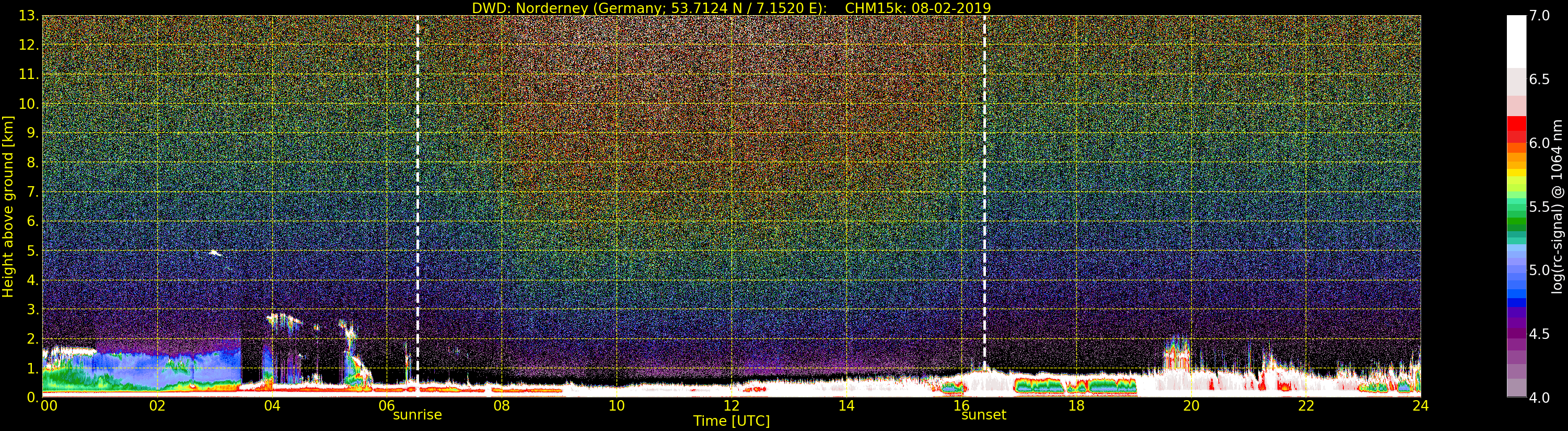Click the height axis tick label 4
This screenshot has width=1568, height=431.
click(x=32, y=280)
